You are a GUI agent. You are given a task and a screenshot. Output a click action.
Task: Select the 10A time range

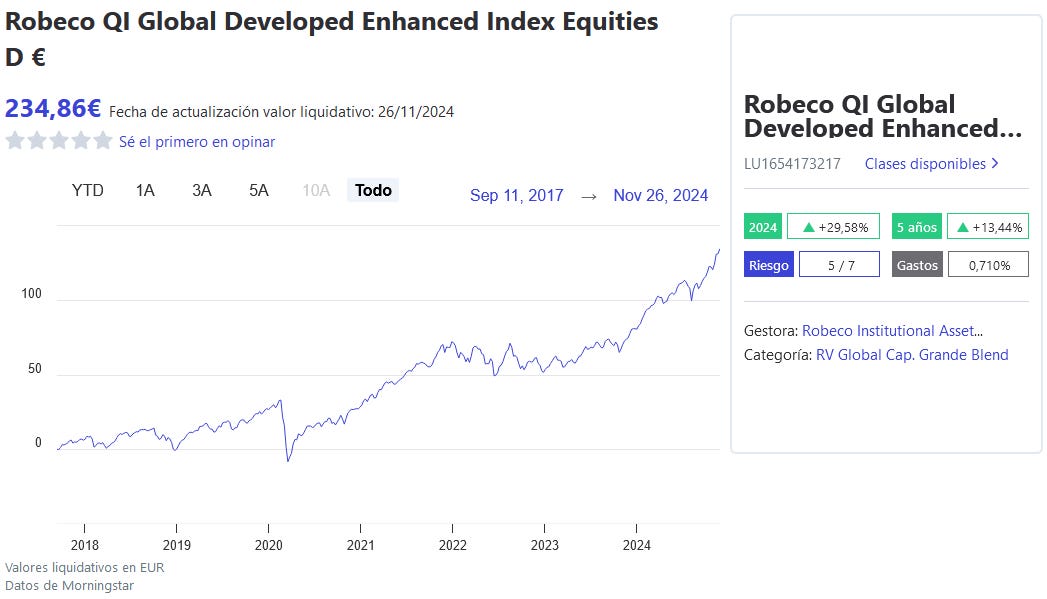point(316,190)
